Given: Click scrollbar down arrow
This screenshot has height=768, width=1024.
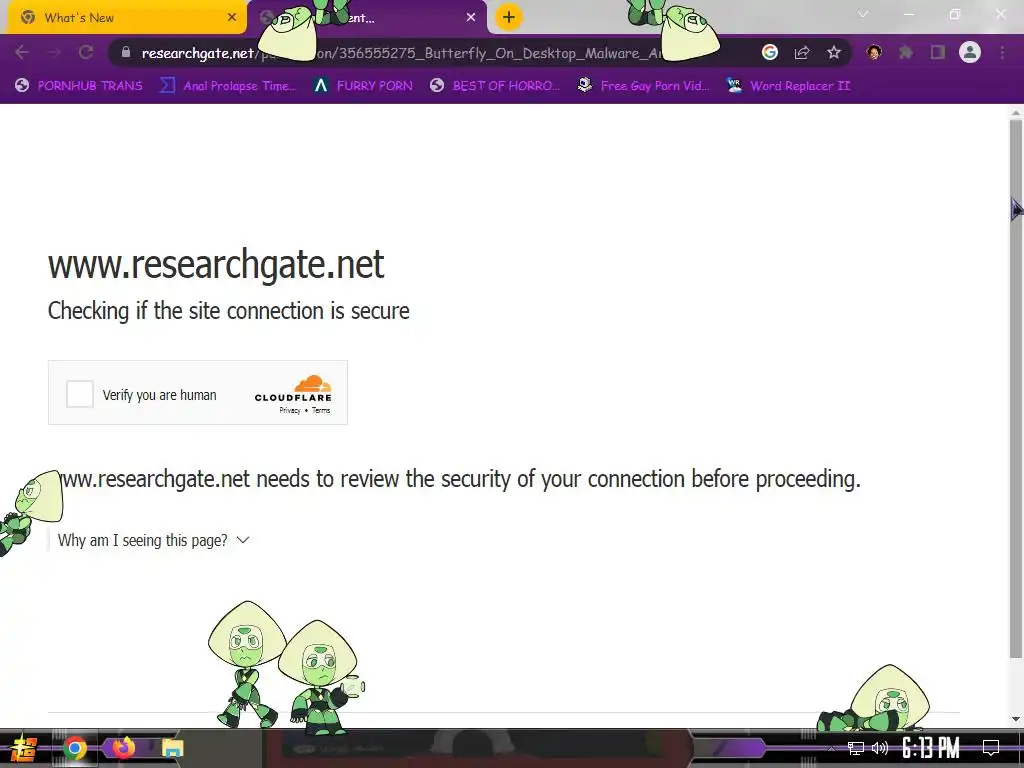Looking at the screenshot, I should (1016, 719).
